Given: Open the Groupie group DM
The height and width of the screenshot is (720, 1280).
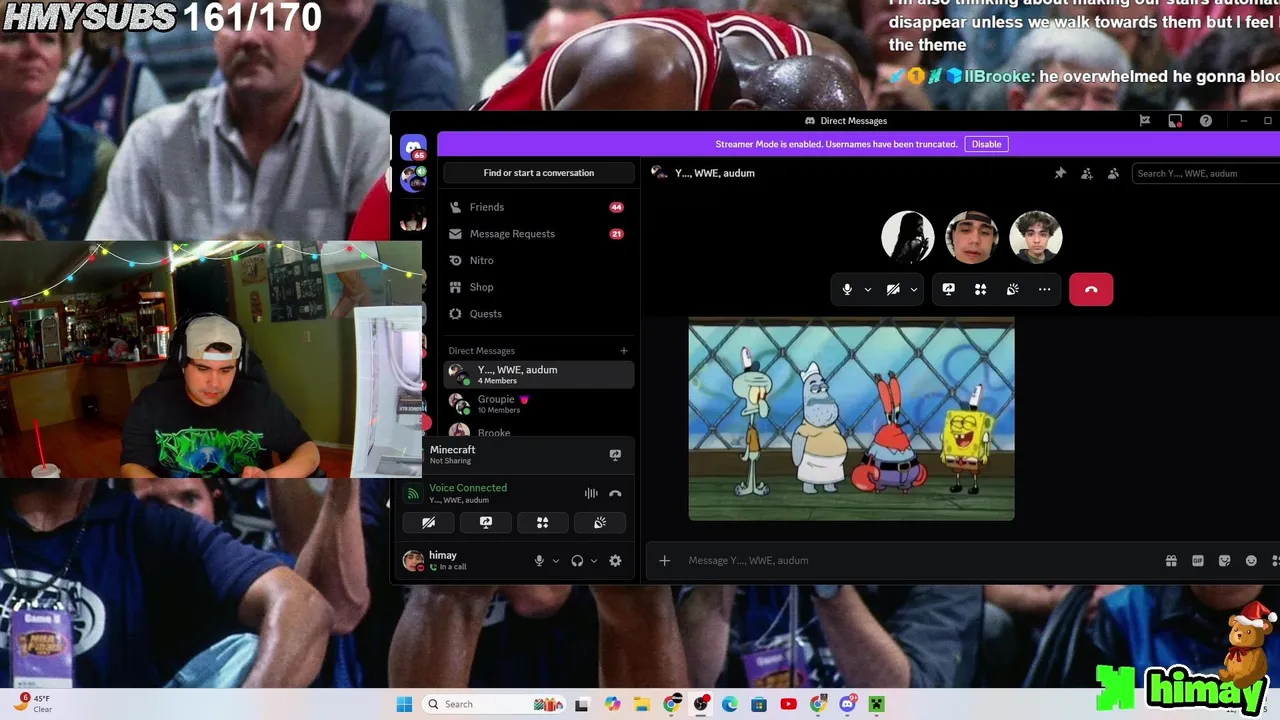Looking at the screenshot, I should [539, 403].
